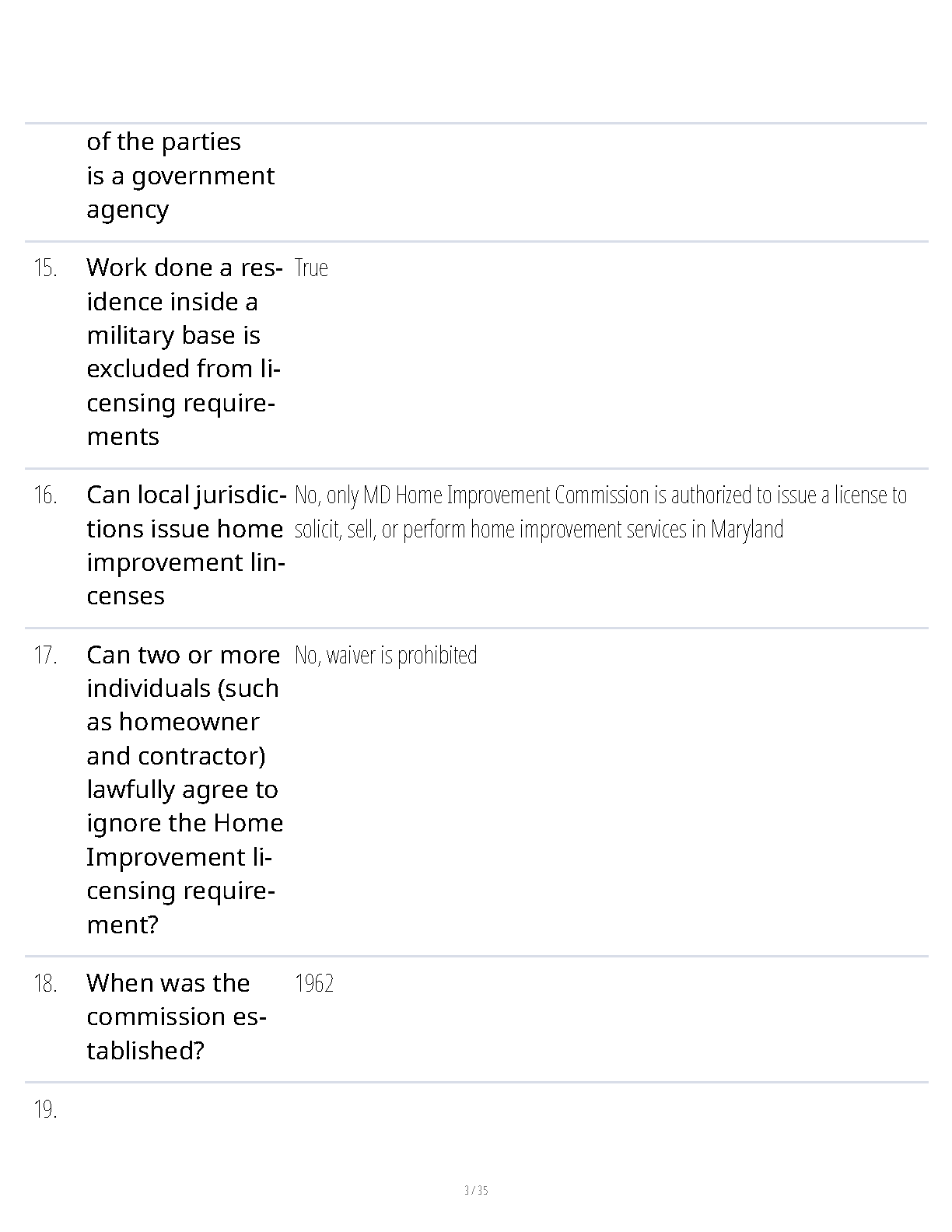The height and width of the screenshot is (1232, 952).
Task: Click the answer starting 'No, only MD Home Improvement Commission'
Action: [x=600, y=512]
